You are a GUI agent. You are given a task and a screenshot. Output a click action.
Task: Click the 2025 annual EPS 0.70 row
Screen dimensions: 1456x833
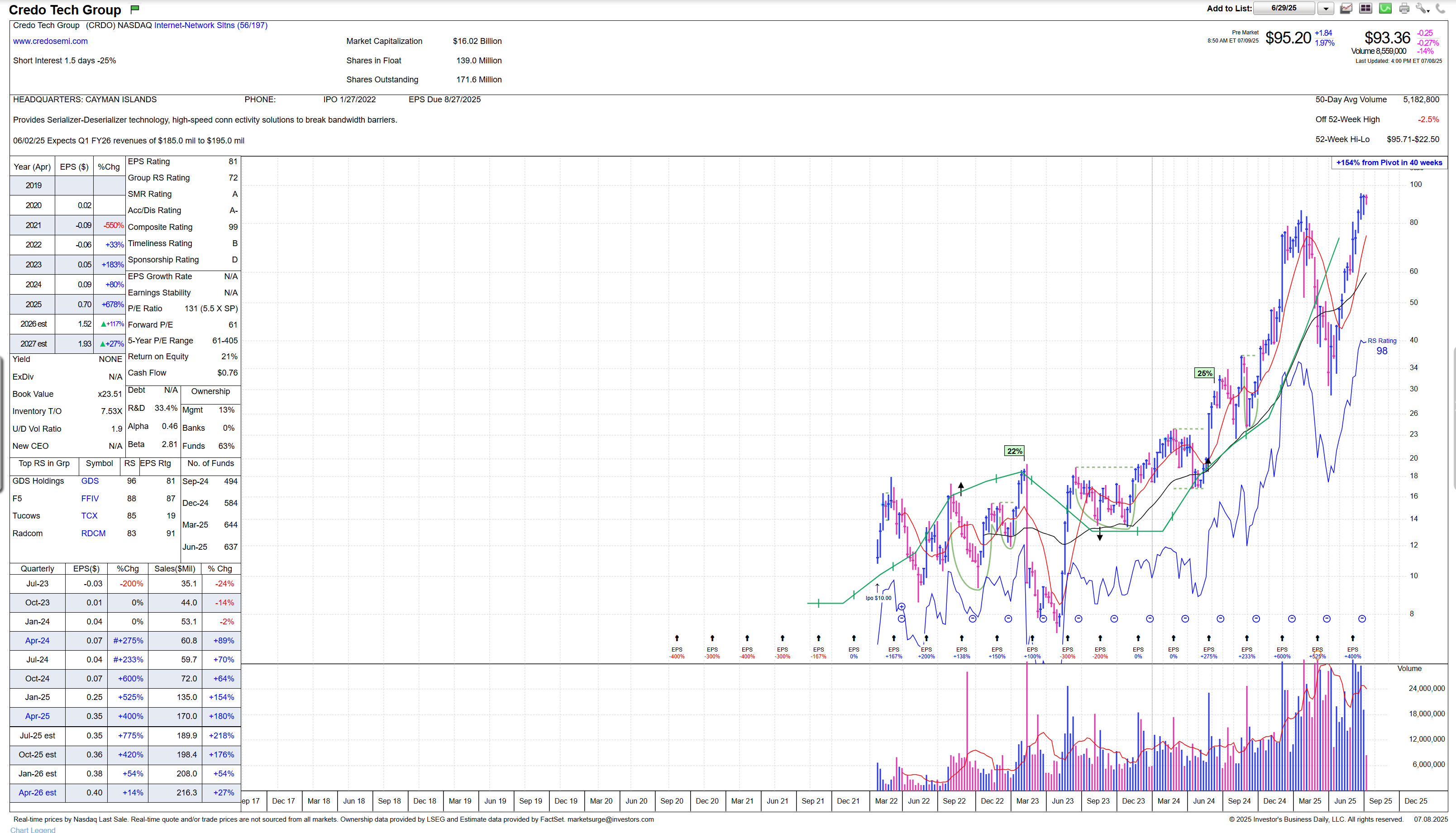(67, 305)
